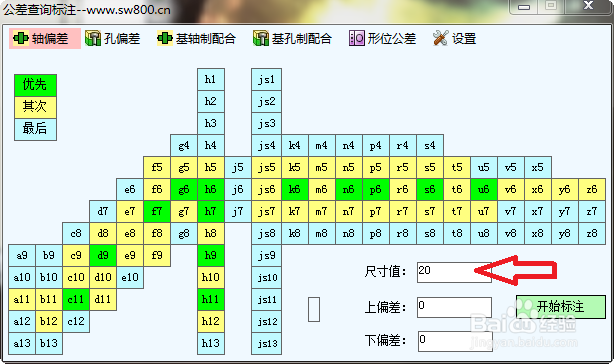The width and height of the screenshot is (614, 364).
Task: Select tolerance h13
Action: [211, 343]
